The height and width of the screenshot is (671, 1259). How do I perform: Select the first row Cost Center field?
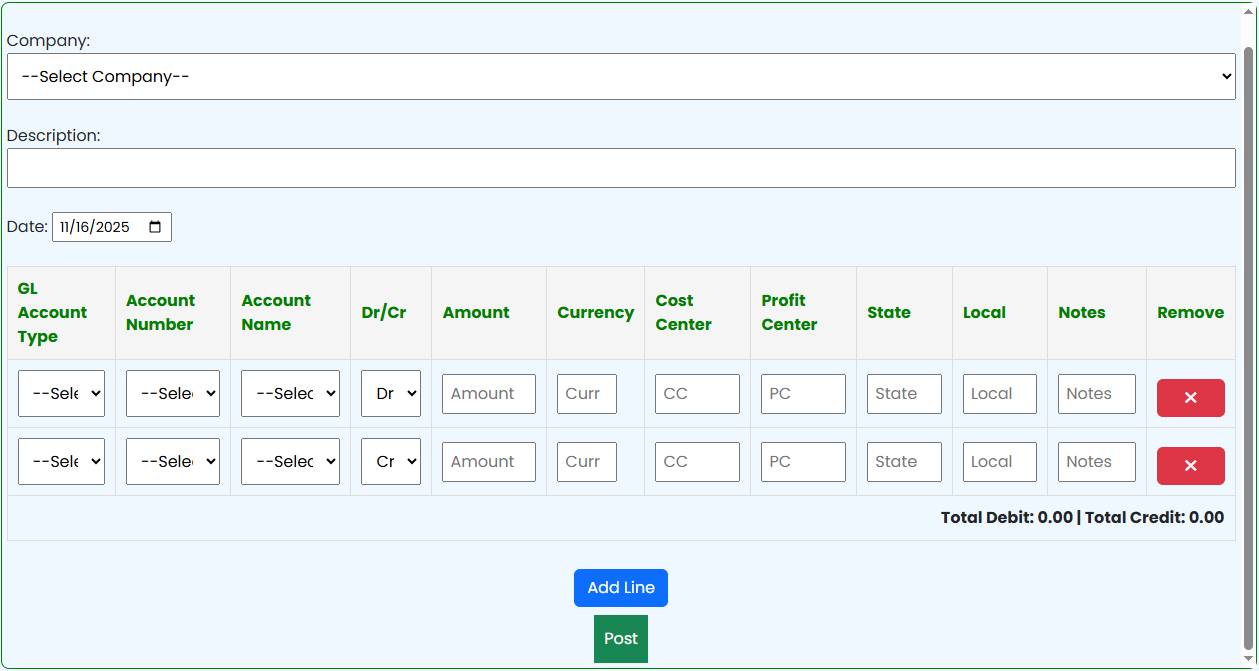click(x=697, y=394)
